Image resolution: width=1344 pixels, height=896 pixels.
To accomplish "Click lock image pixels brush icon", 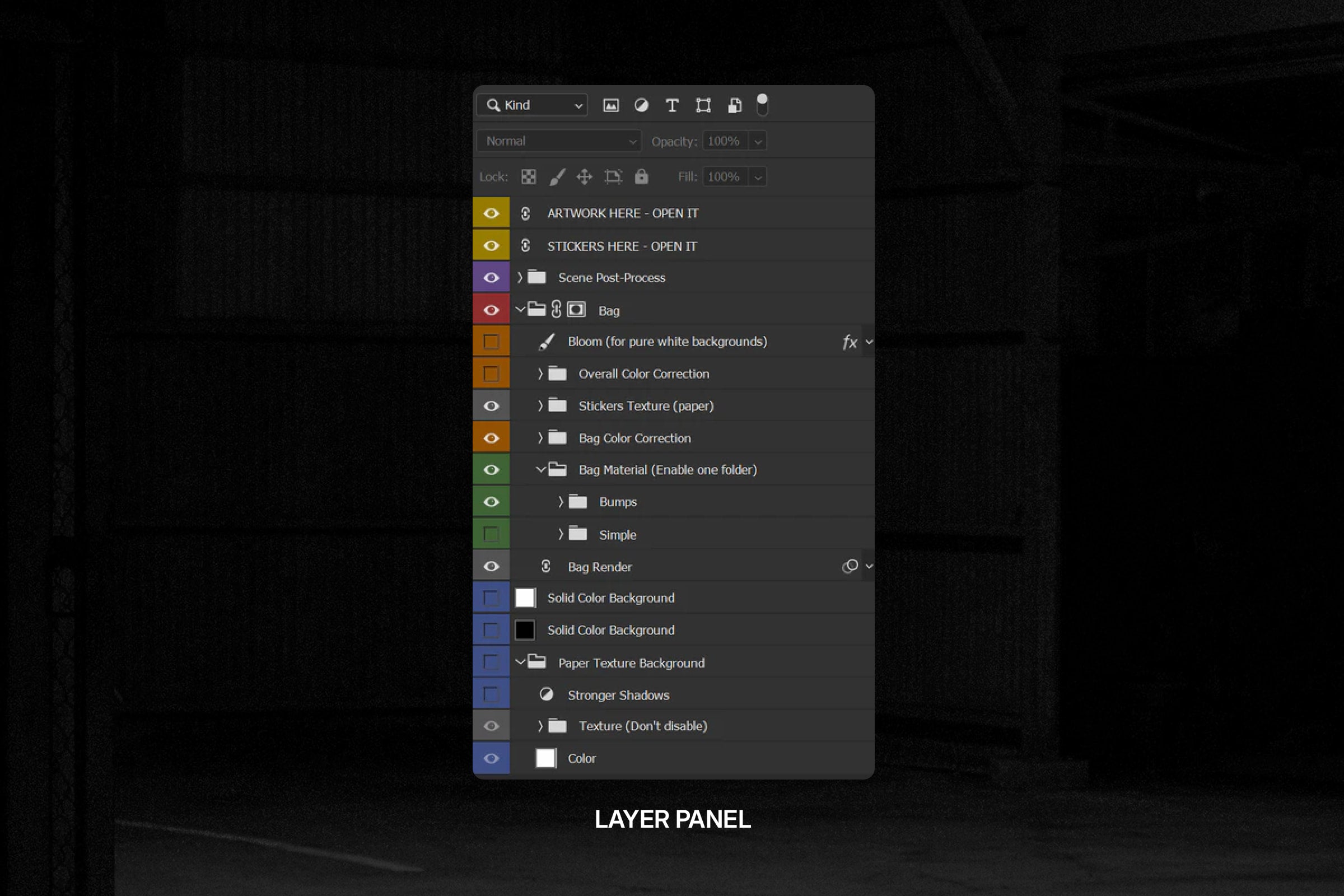I will click(x=557, y=176).
